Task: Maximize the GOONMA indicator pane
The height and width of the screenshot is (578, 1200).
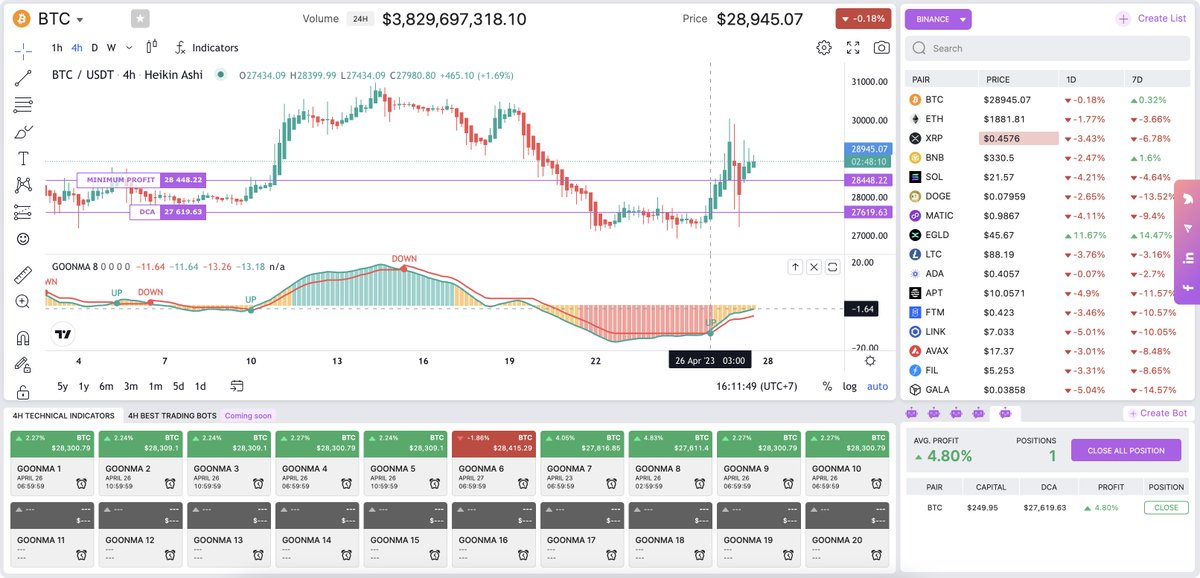Action: [832, 267]
